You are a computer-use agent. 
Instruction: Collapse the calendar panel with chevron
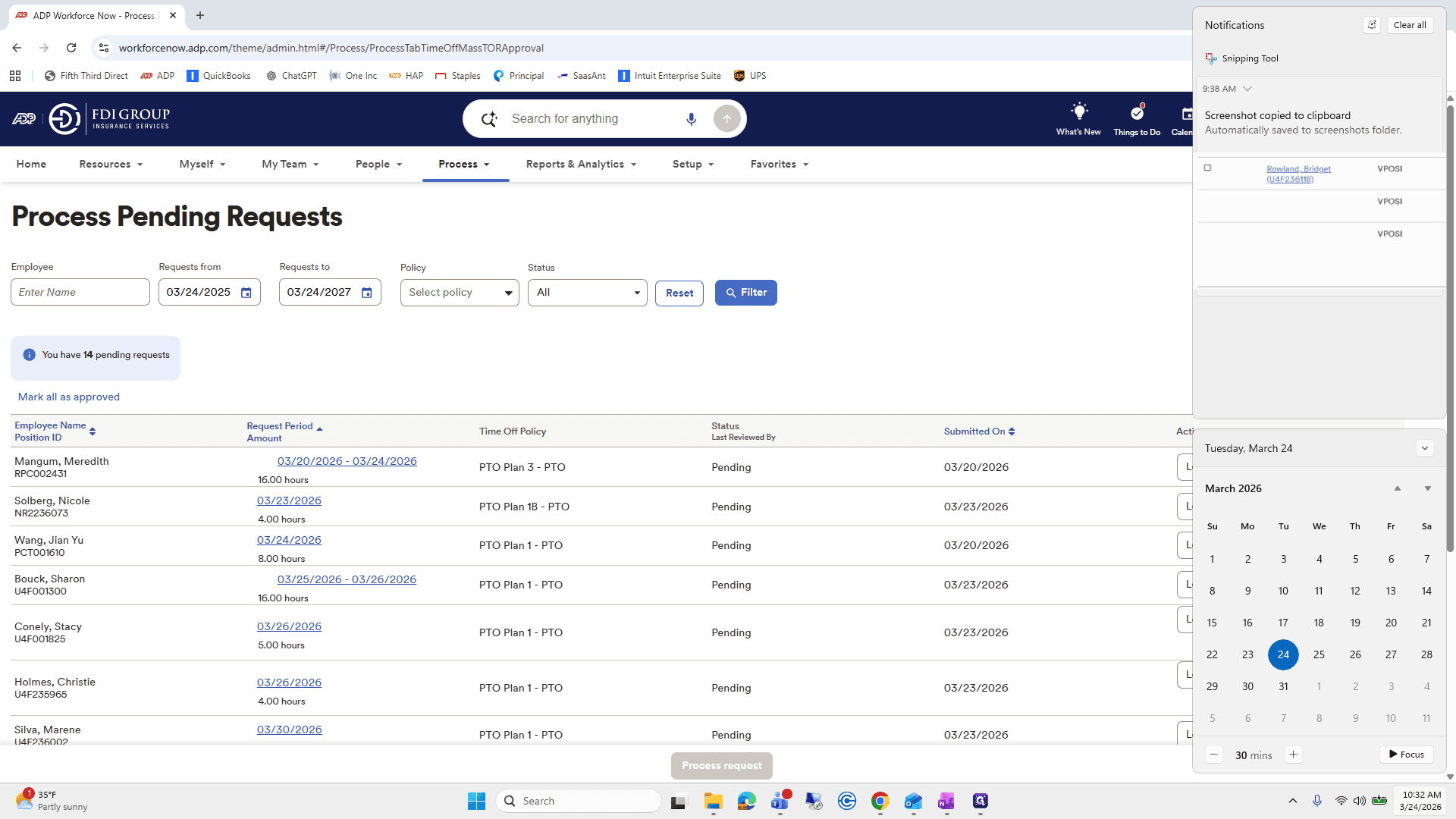coord(1425,448)
